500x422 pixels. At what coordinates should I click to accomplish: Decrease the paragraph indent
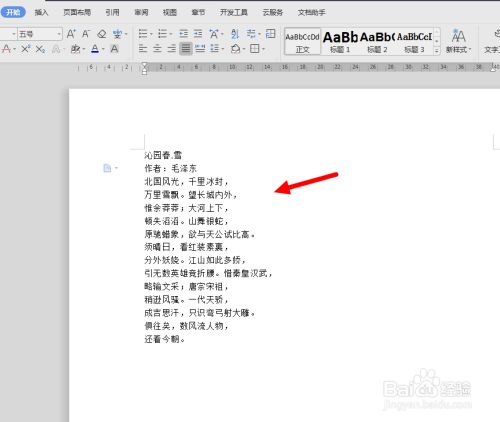(x=184, y=34)
